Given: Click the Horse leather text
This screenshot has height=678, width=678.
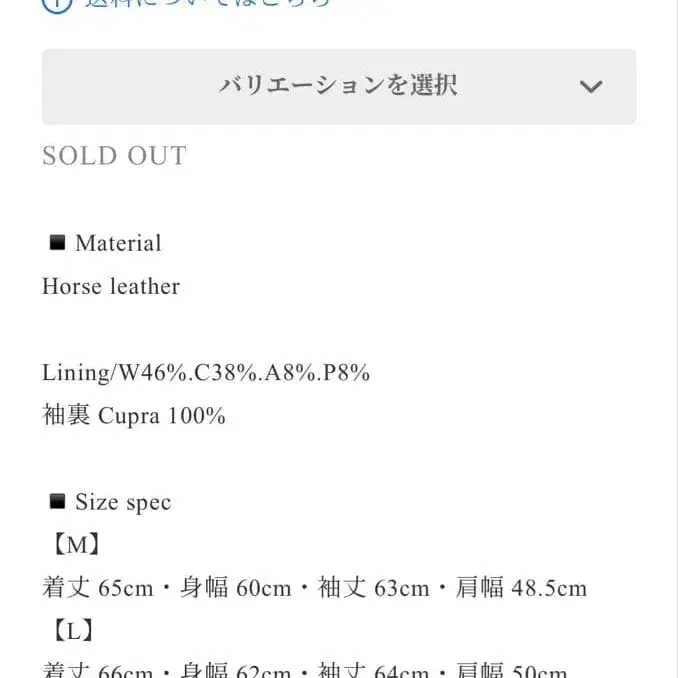Looking at the screenshot, I should click(111, 286).
